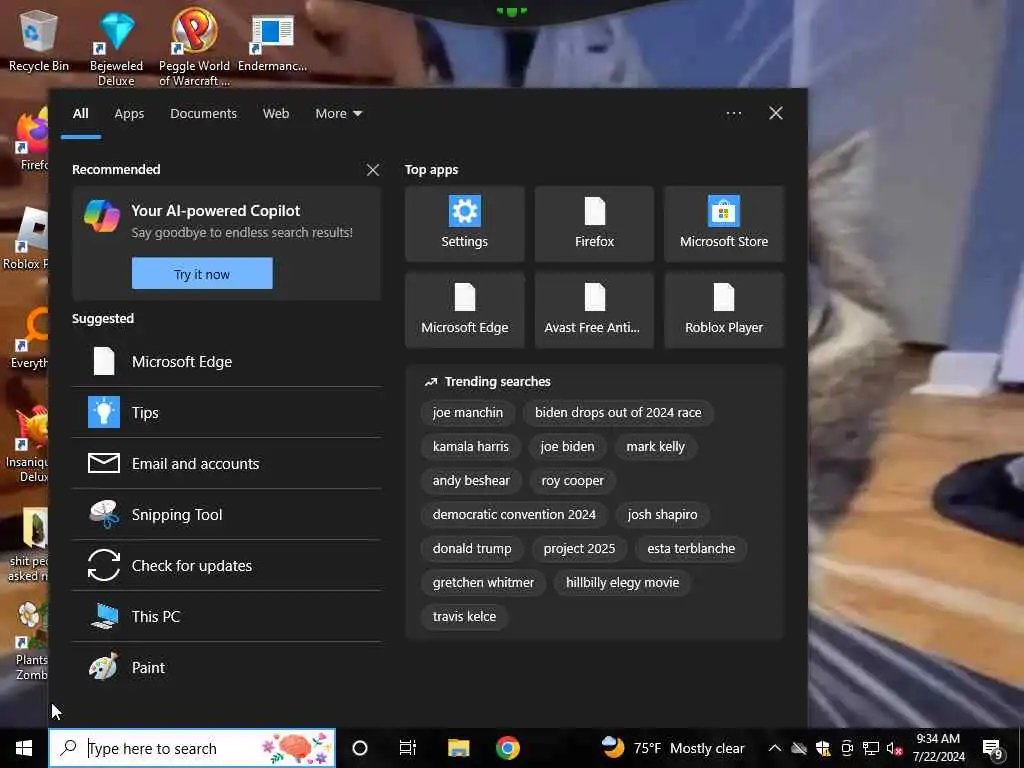
Task: Select the Check for updates suggestion
Action: point(226,566)
